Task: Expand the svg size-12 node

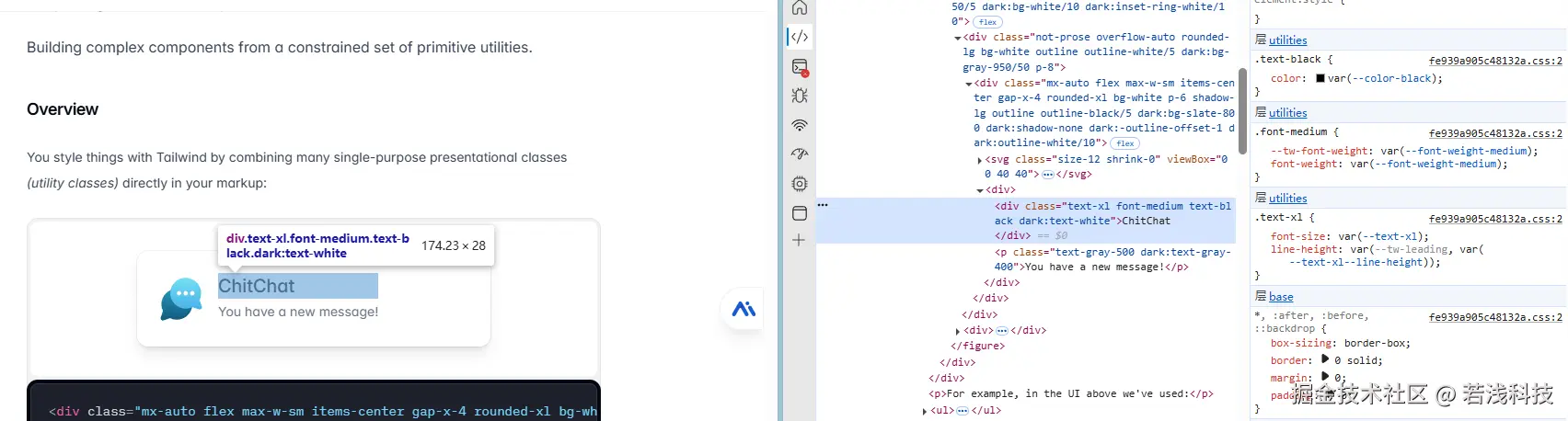Action: pyautogui.click(x=979, y=160)
